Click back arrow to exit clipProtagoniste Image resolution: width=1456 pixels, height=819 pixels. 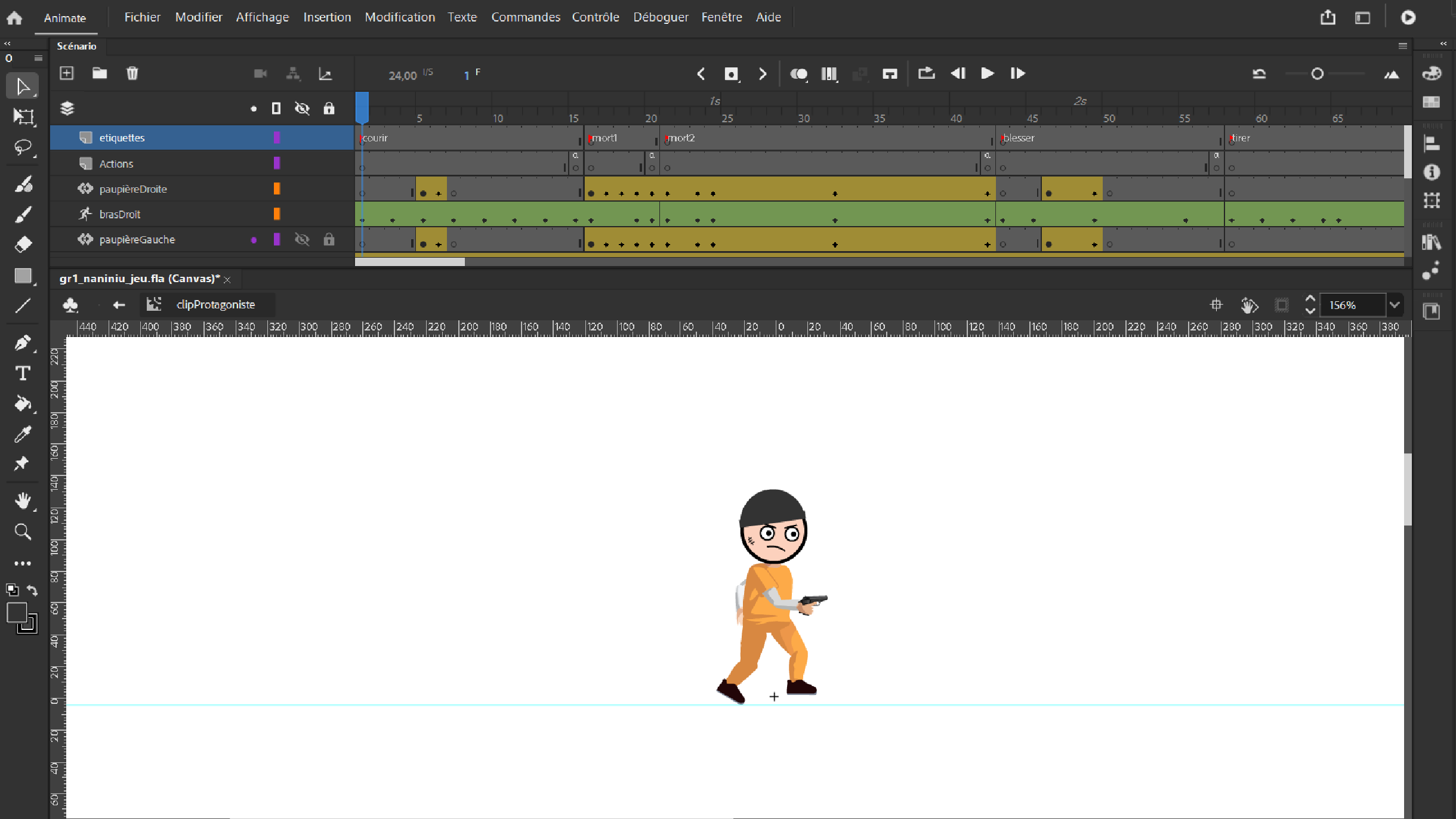119,305
